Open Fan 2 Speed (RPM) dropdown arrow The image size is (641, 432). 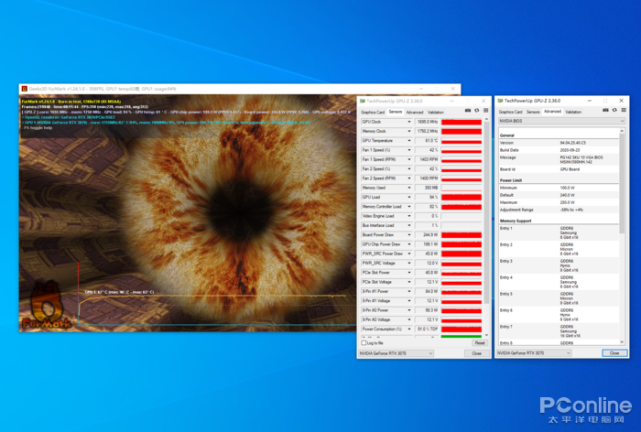(x=409, y=178)
